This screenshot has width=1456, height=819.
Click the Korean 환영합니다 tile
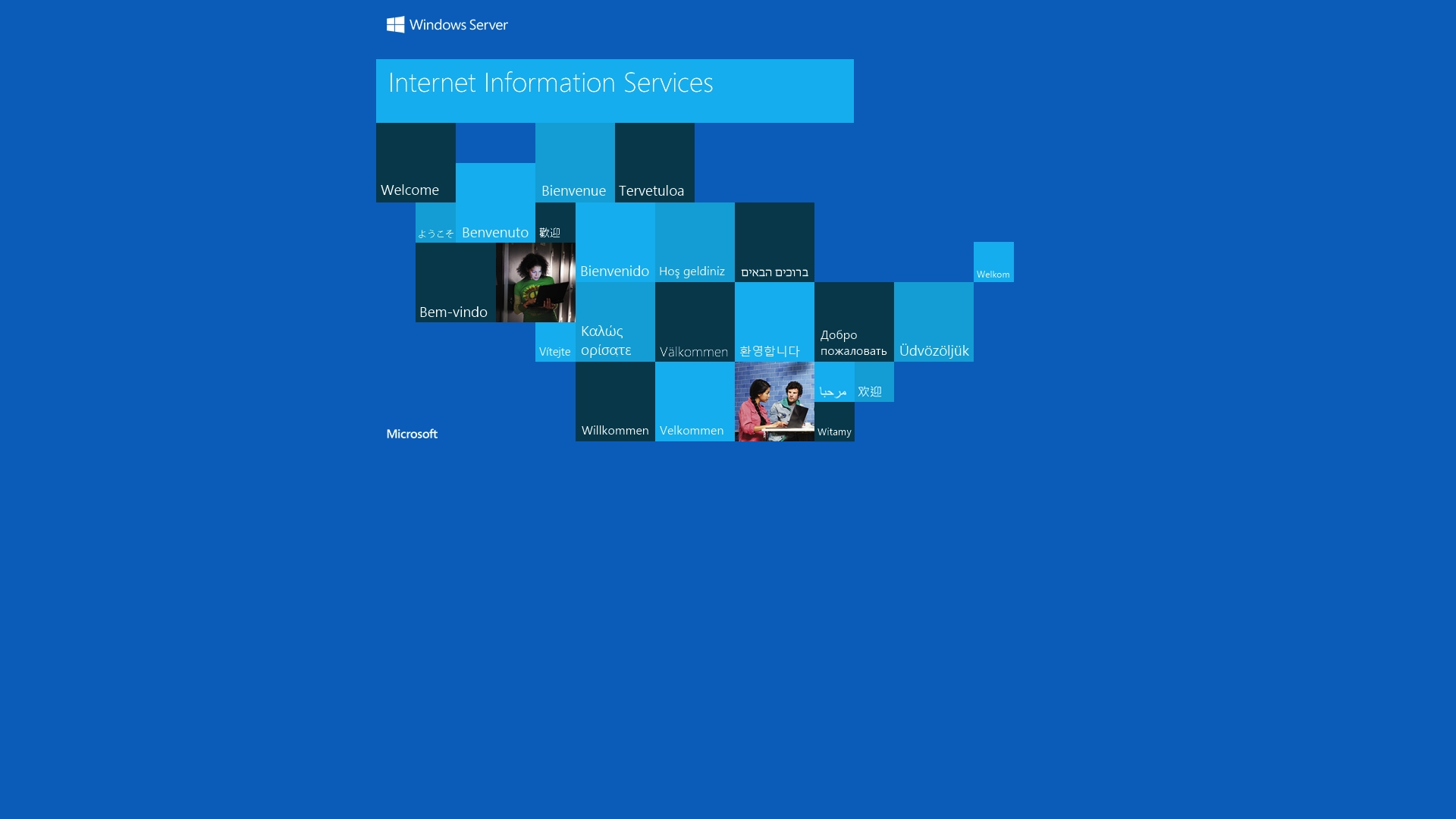click(x=774, y=322)
